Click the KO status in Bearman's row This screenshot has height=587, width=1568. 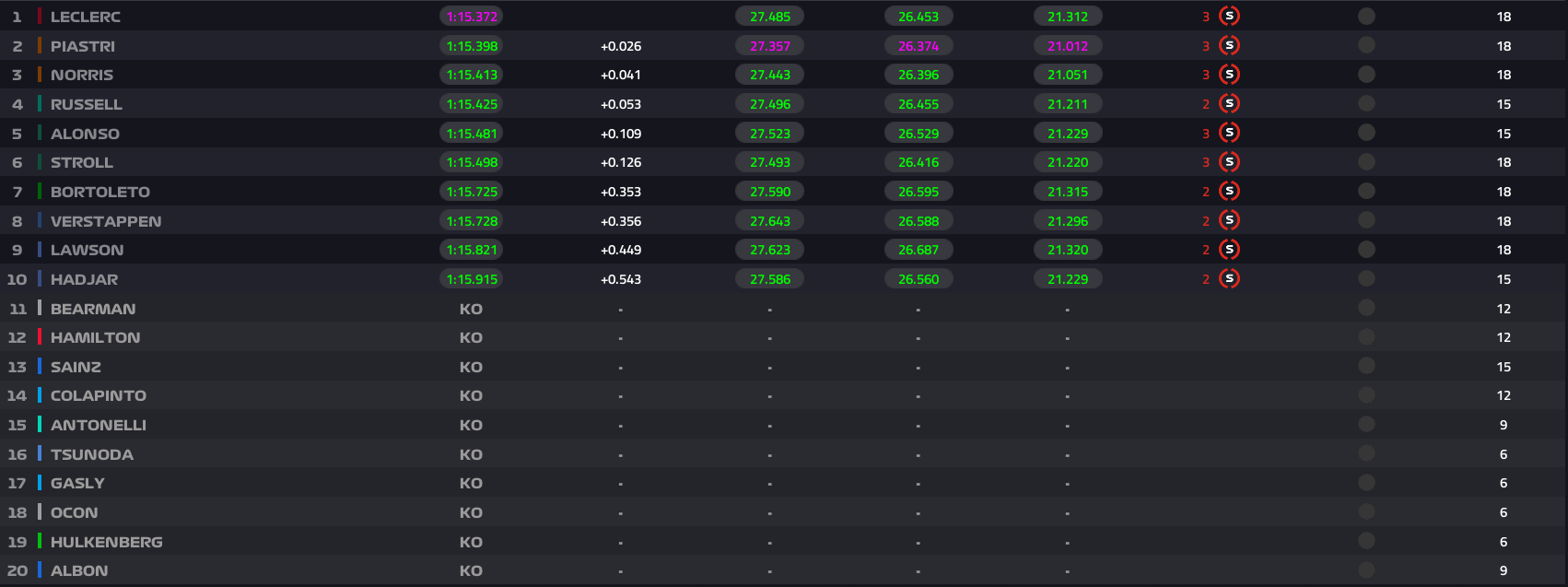coord(471,309)
